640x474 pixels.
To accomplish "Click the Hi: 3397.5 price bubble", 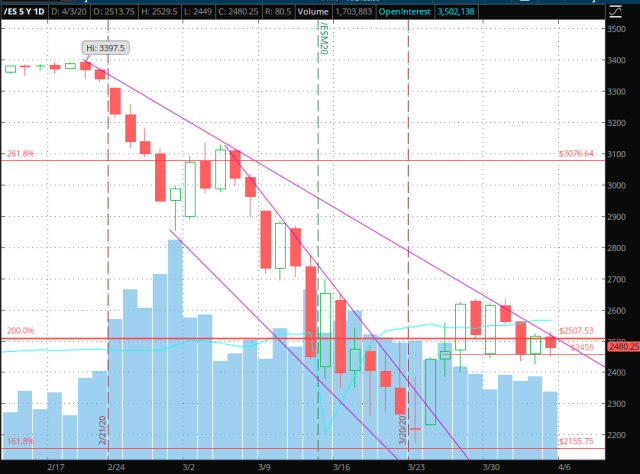I will coord(103,46).
